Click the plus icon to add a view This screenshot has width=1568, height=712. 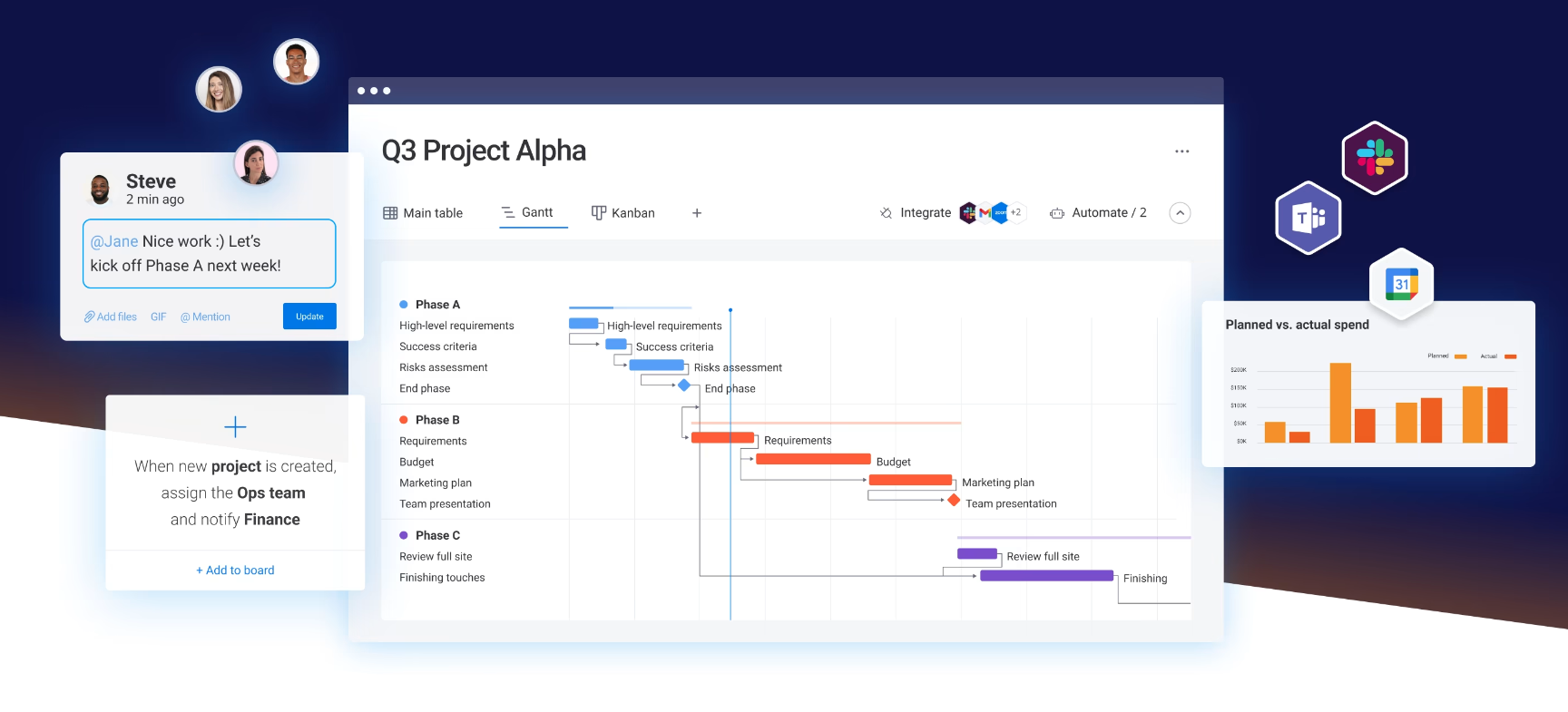(x=697, y=213)
